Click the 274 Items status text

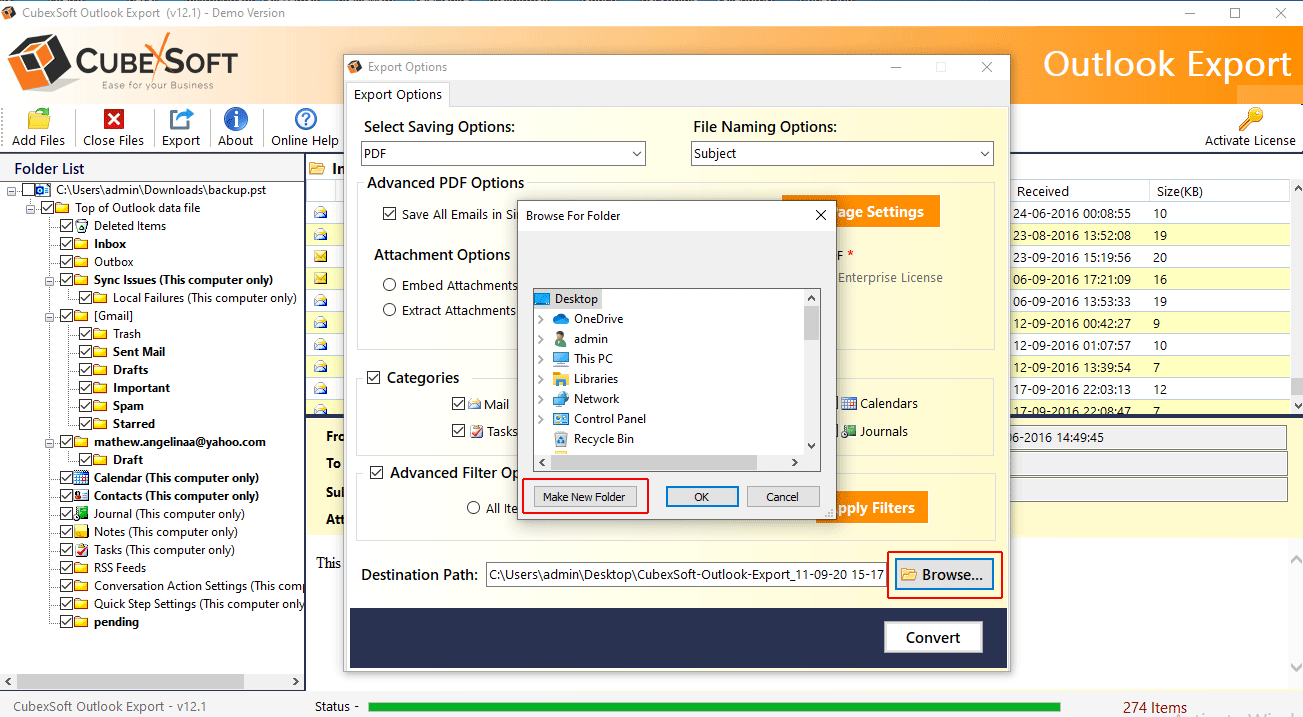coord(1155,707)
